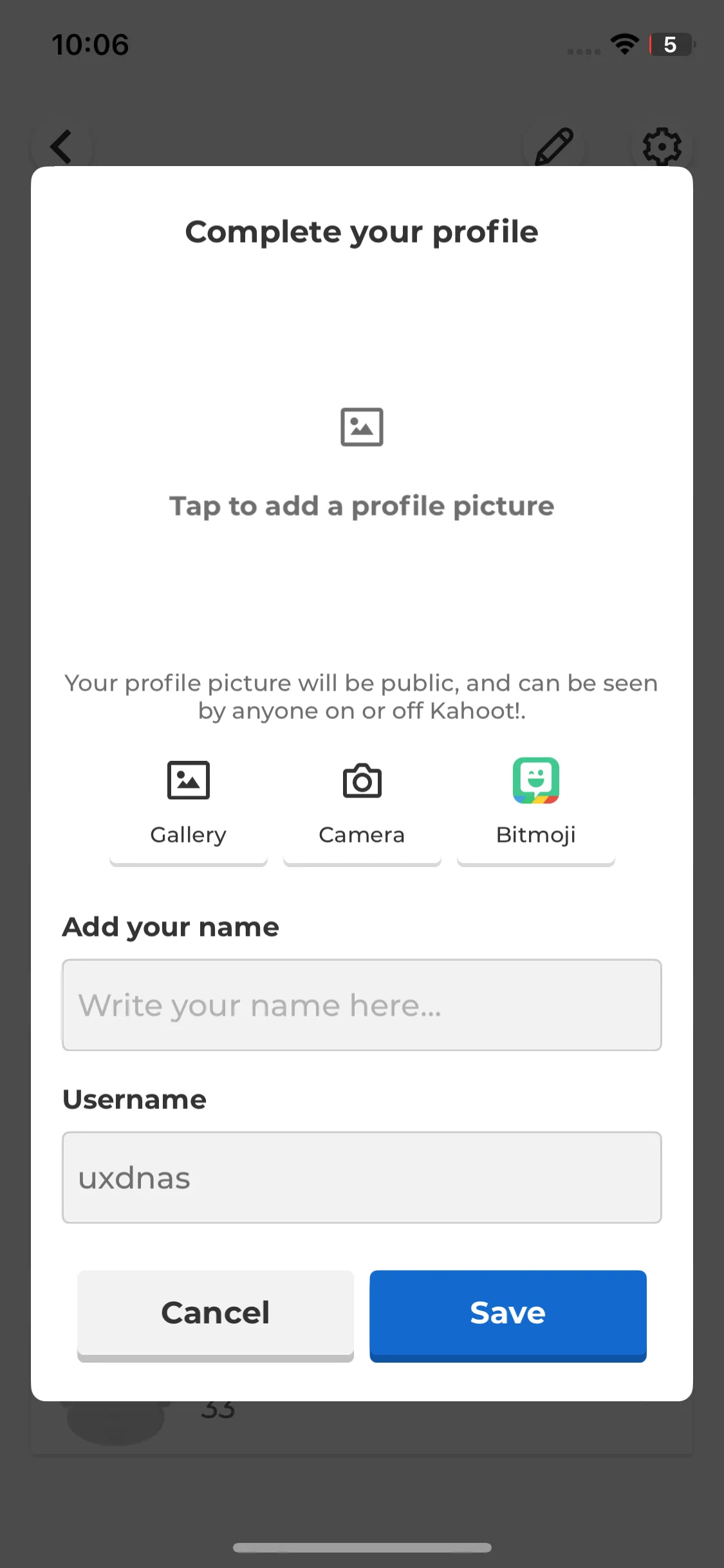Image resolution: width=724 pixels, height=1568 pixels.
Task: Pick the green Bitmoji icon
Action: tap(535, 780)
